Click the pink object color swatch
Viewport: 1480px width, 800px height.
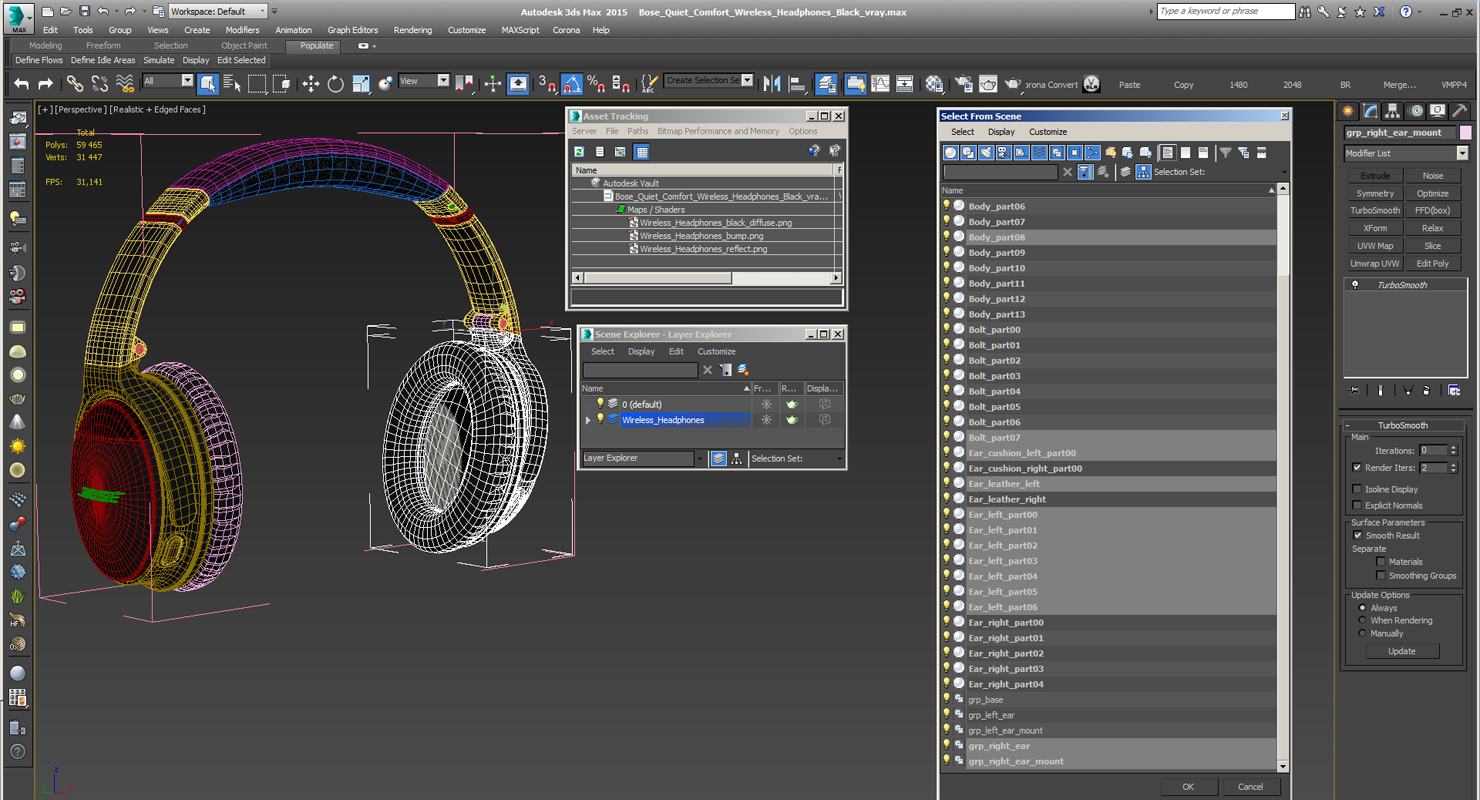click(1465, 133)
